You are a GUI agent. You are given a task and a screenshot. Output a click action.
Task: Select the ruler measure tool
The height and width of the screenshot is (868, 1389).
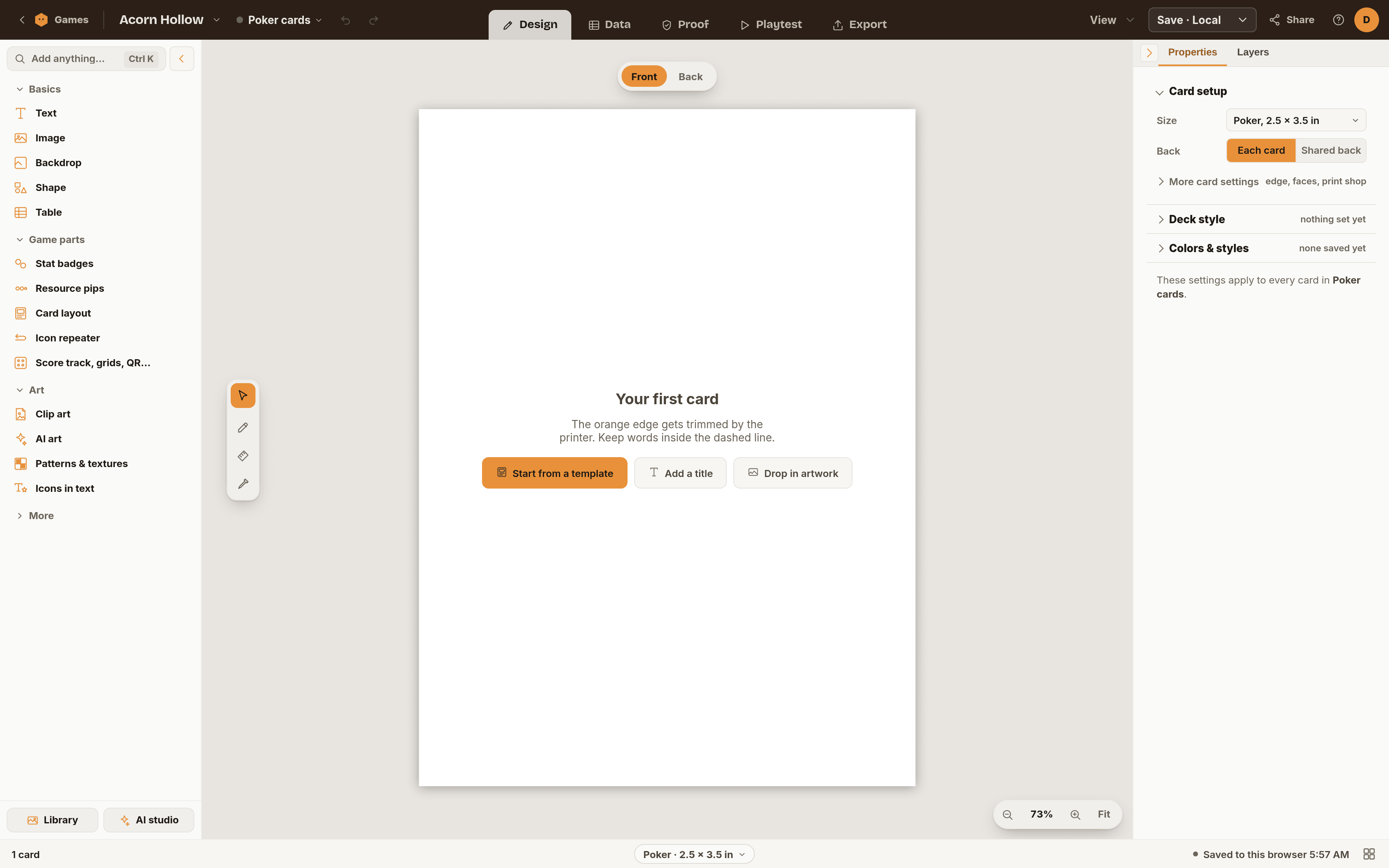coord(243,456)
